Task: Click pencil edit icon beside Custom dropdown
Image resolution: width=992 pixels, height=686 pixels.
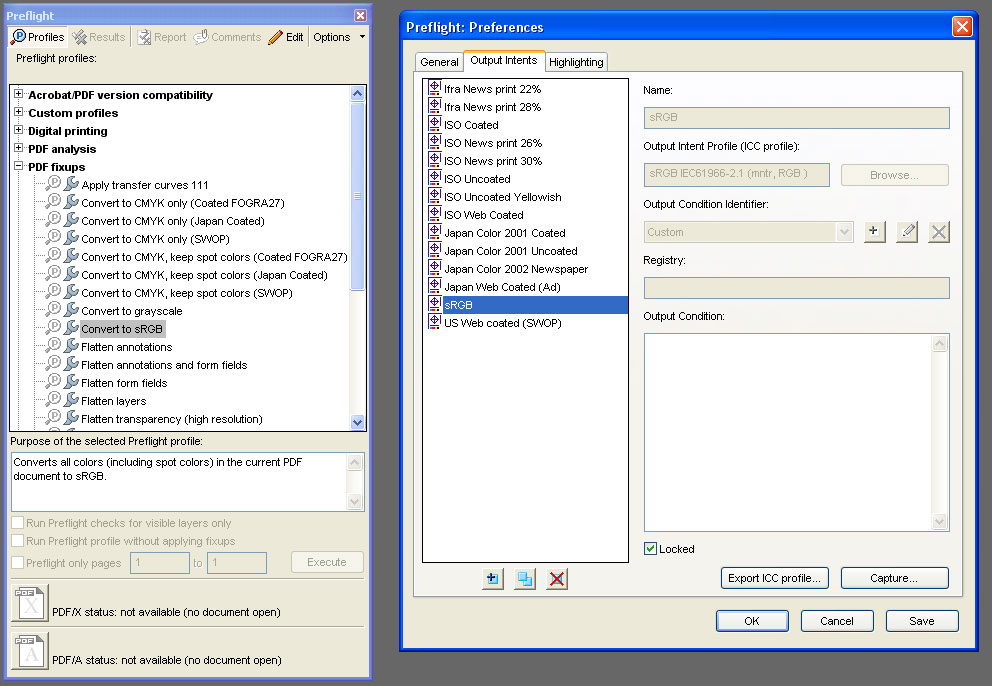Action: click(x=907, y=232)
